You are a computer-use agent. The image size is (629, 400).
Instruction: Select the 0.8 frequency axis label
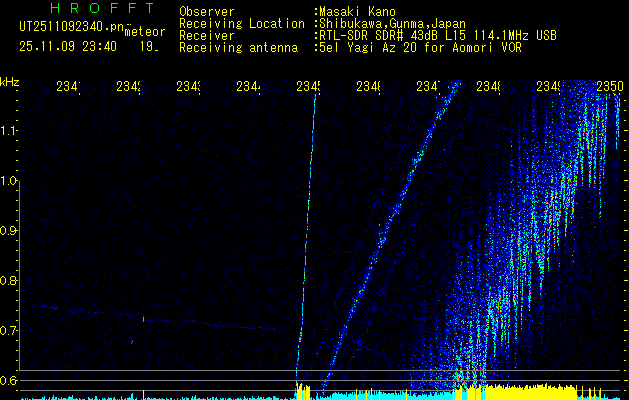[x=10, y=281]
